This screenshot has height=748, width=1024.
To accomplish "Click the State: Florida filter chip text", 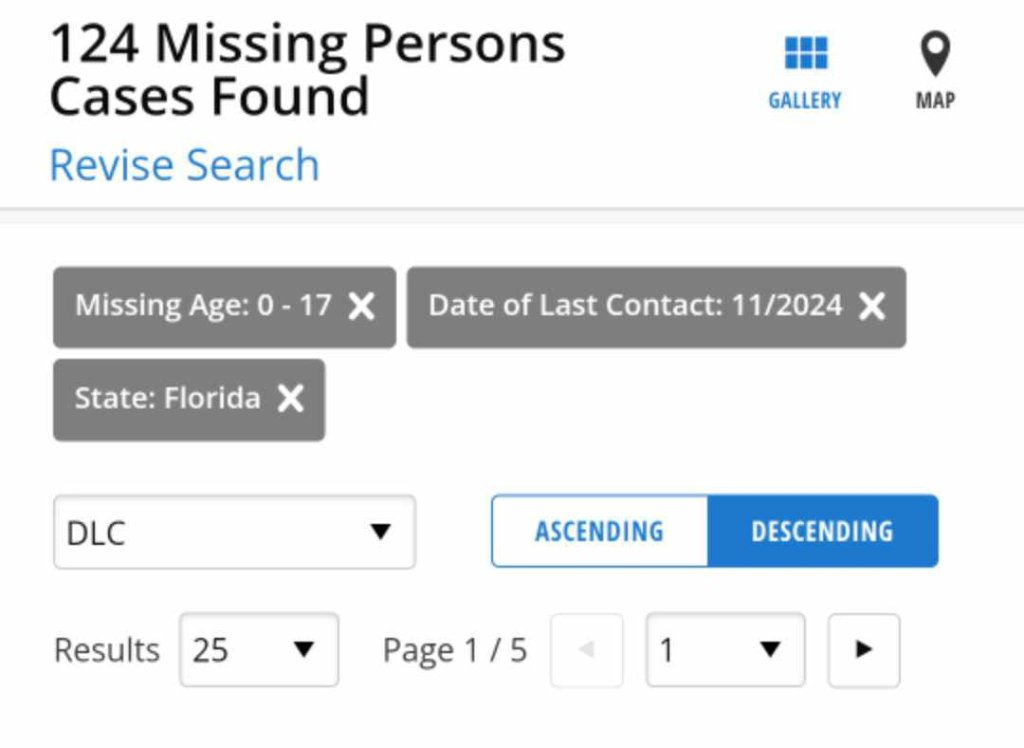I will pos(167,399).
